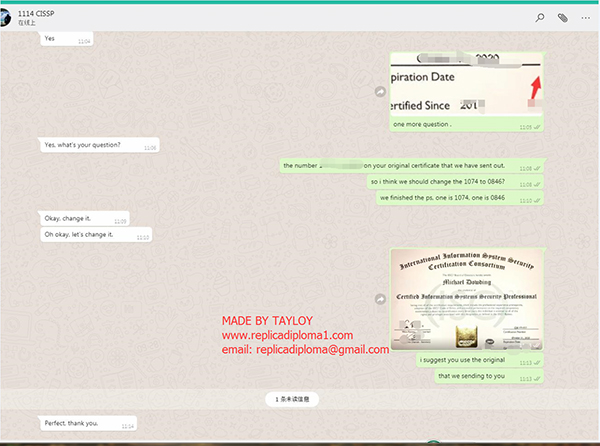Select "we finished the ps, one is 1074, one is 0846"

(x=460, y=198)
